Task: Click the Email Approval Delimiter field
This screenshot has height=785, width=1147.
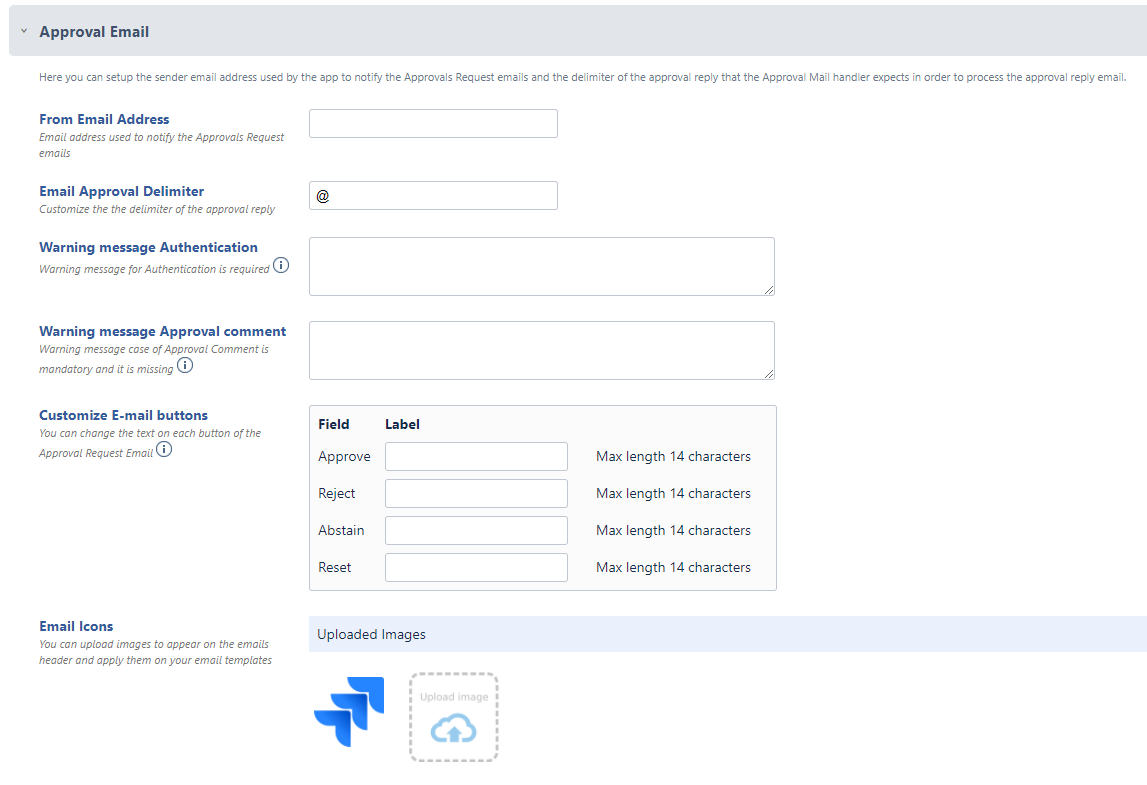Action: tap(433, 196)
